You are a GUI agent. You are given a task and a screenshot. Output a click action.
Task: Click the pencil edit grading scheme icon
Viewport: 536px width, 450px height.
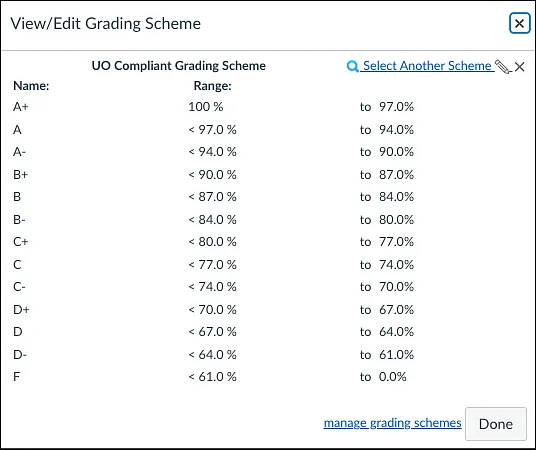point(502,66)
